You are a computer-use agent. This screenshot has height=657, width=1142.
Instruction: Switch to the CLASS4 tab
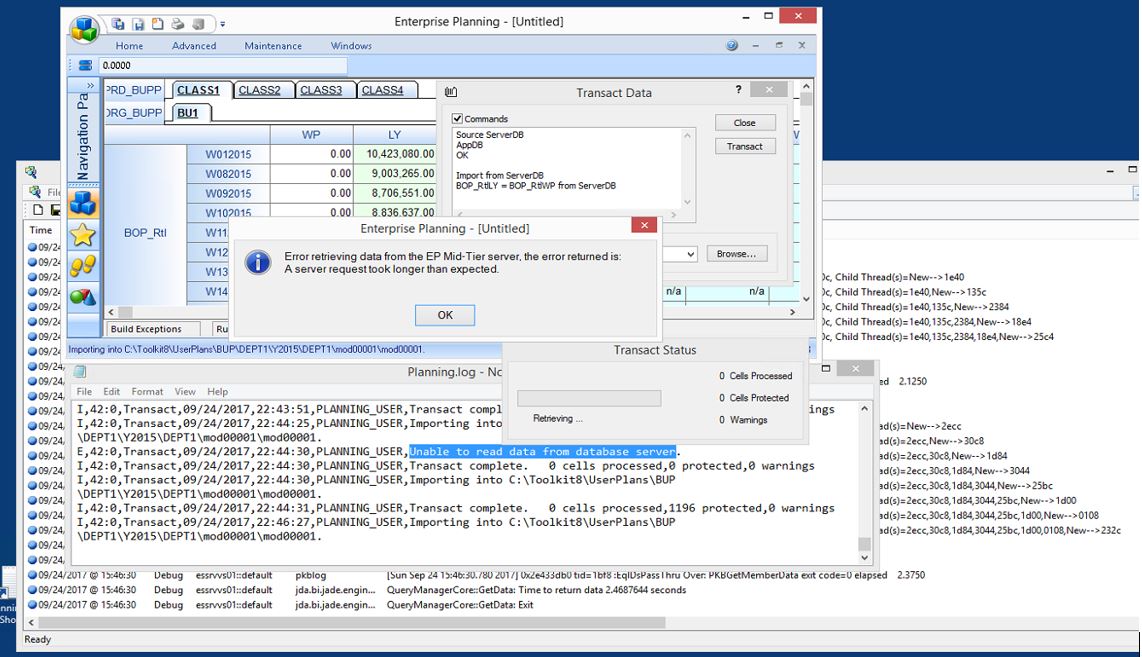382,90
